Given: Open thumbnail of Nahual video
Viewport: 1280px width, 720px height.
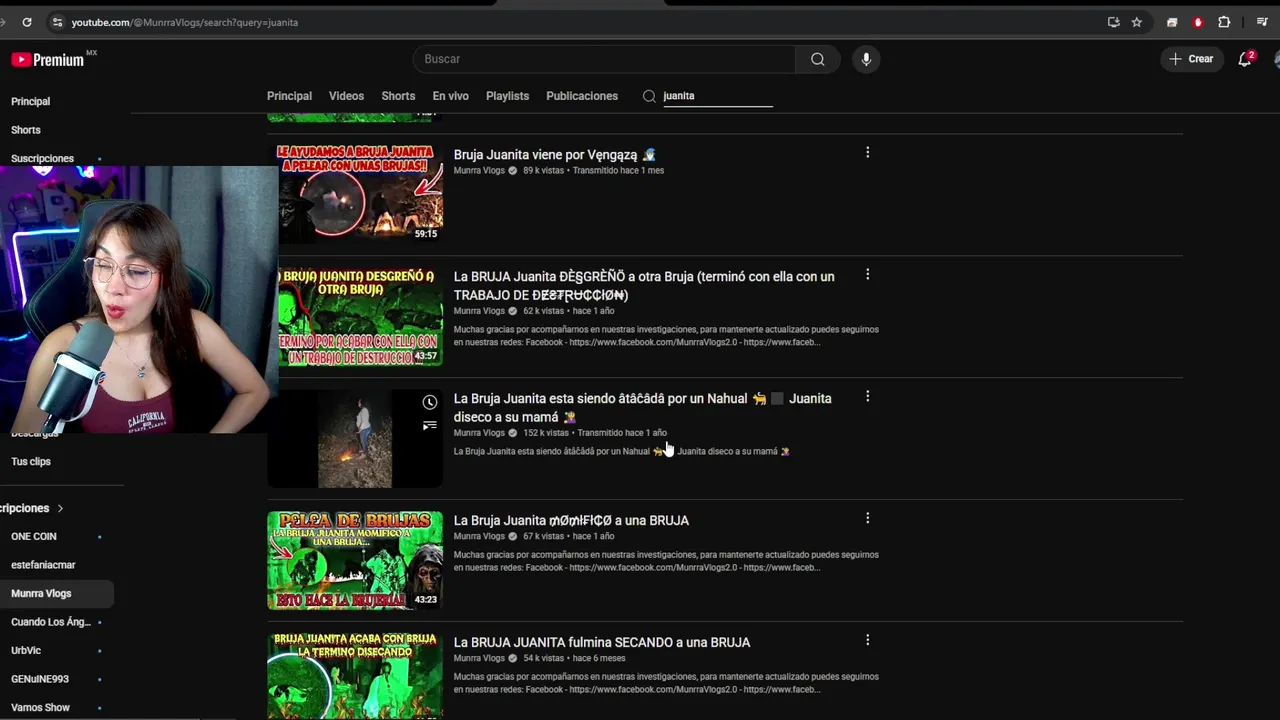Looking at the screenshot, I should coord(355,438).
